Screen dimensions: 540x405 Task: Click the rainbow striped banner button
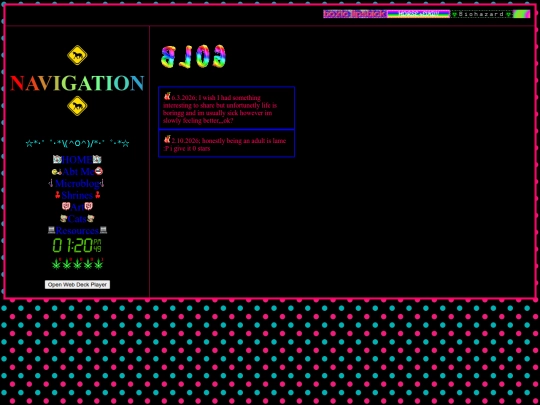[418, 14]
